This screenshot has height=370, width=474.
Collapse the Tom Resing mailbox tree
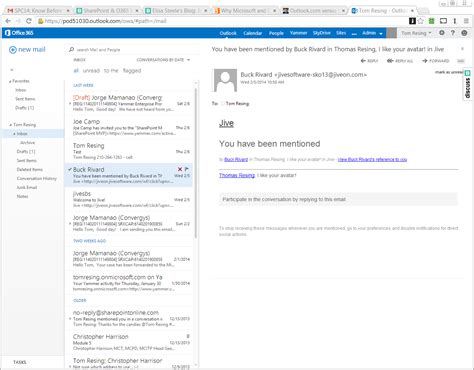(11, 125)
